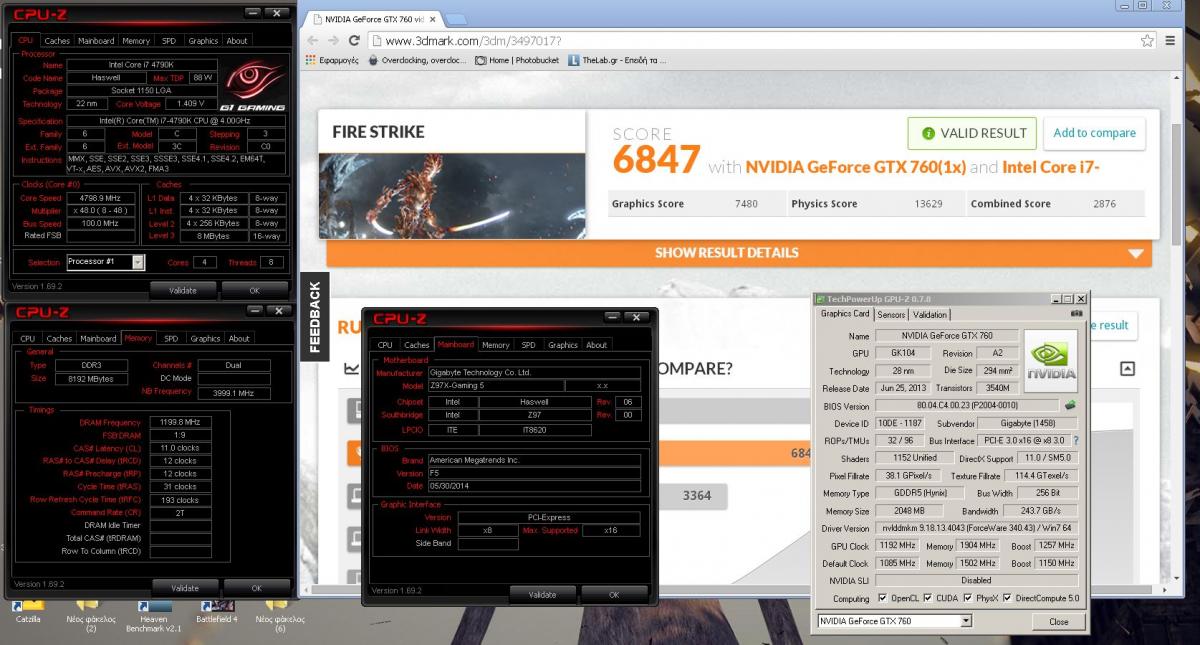Screen dimensions: 1200x645
Task: Open the Battlefield 4 desktop shortcut
Action: coord(217,612)
